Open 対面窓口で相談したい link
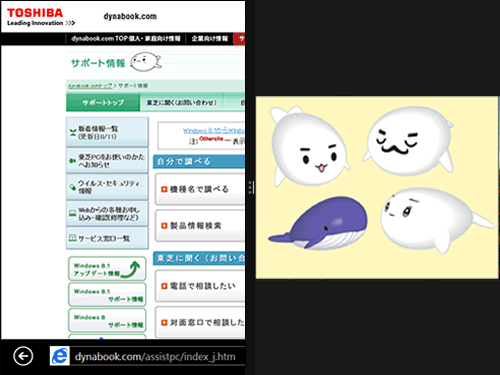 207,322
